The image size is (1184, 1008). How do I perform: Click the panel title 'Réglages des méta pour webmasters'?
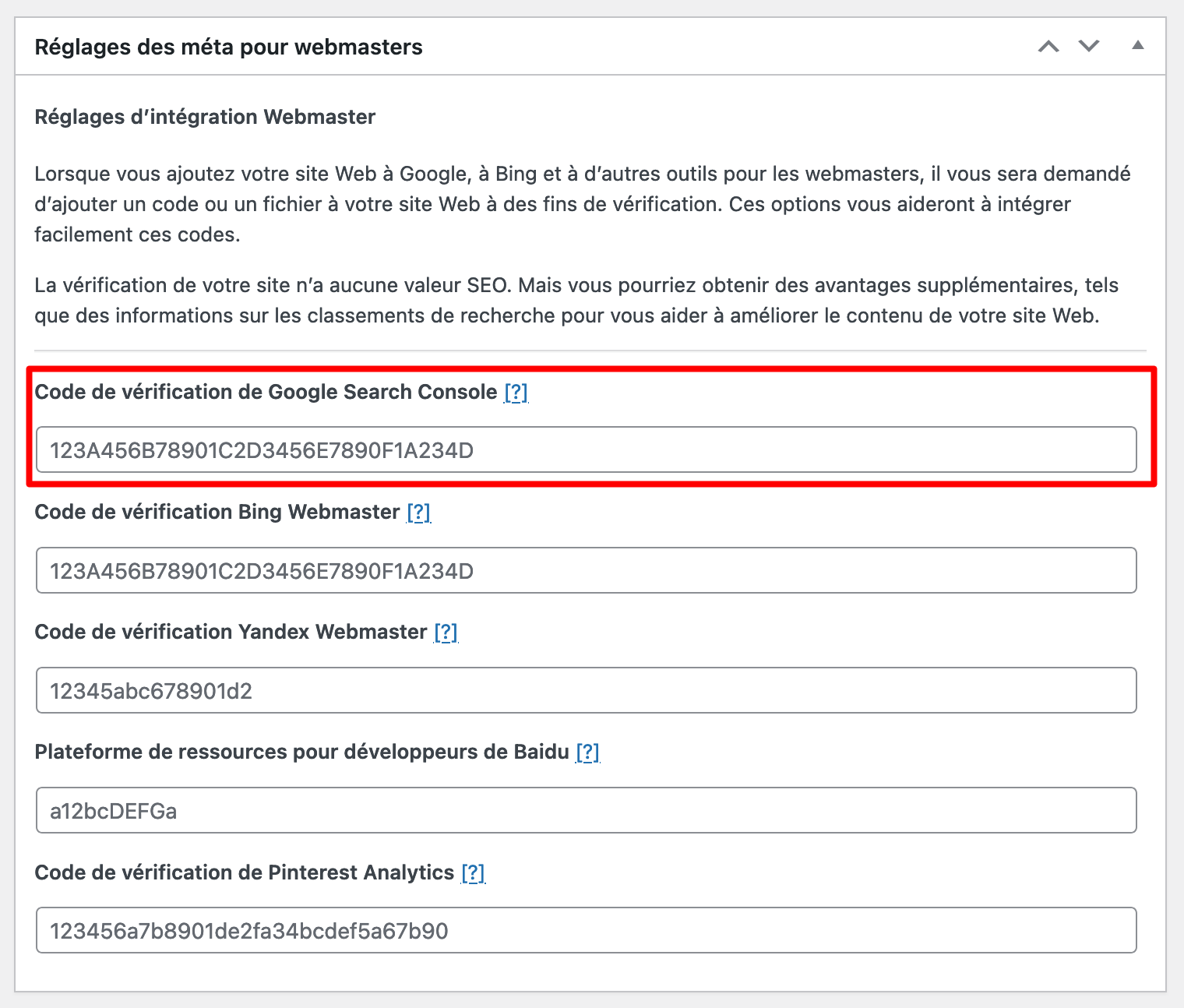[228, 47]
